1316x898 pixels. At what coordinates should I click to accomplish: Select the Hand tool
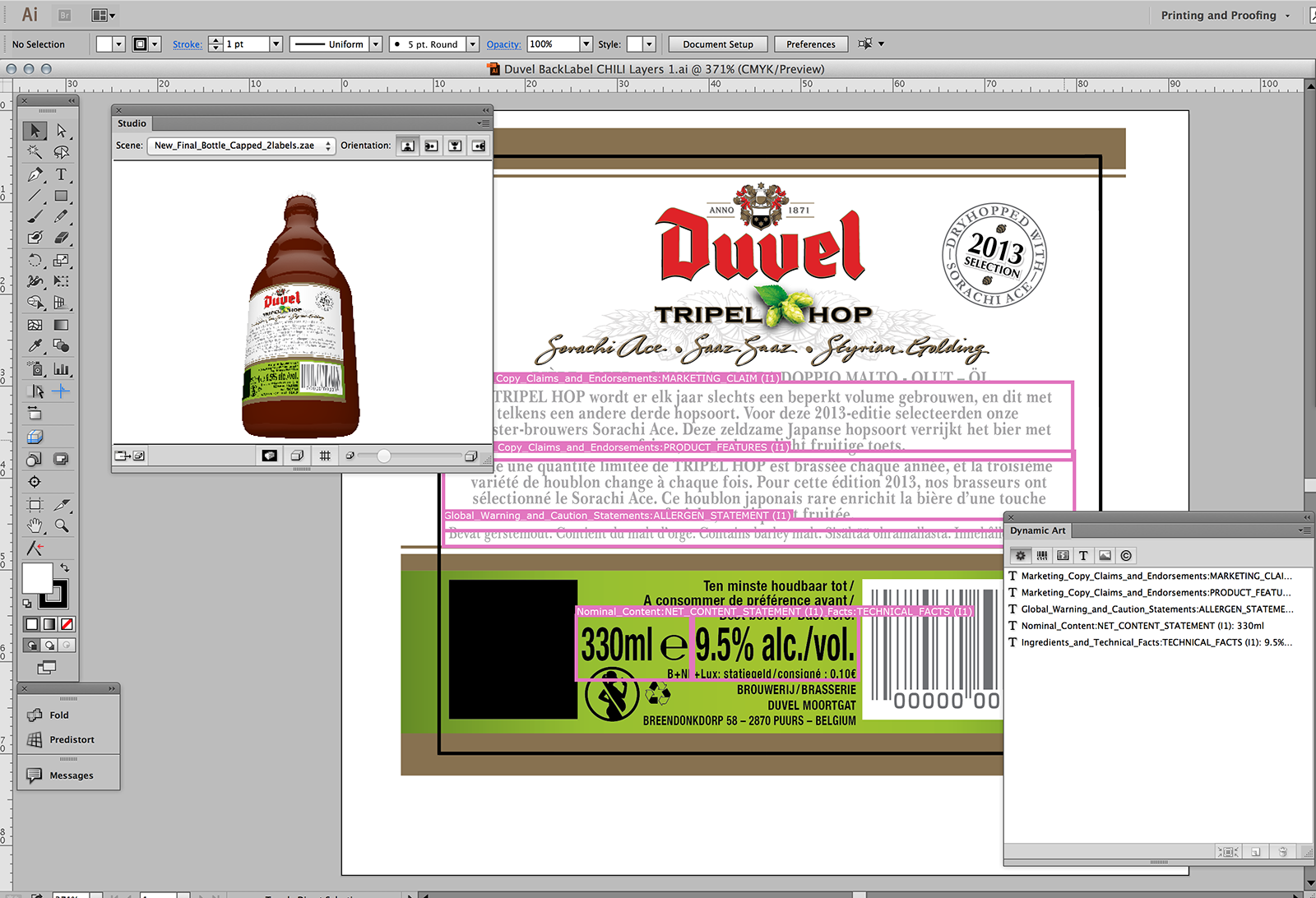pyautogui.click(x=35, y=525)
